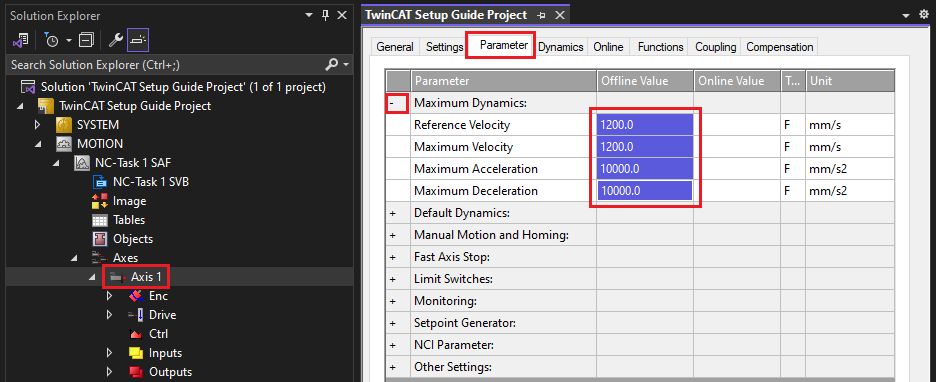Open the Solution Explorer window options arrow

click(x=309, y=16)
